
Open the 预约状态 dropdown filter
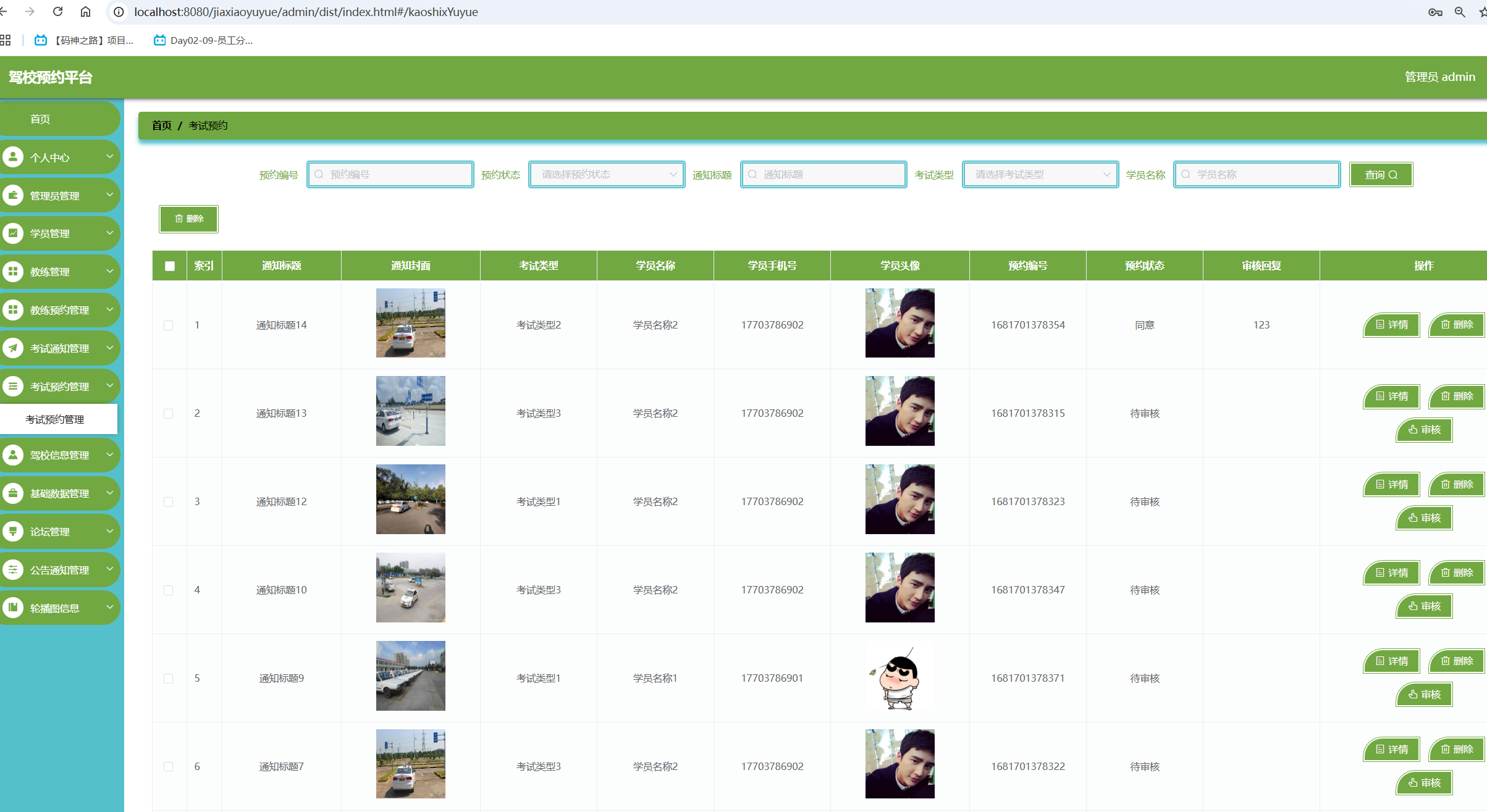click(x=607, y=175)
